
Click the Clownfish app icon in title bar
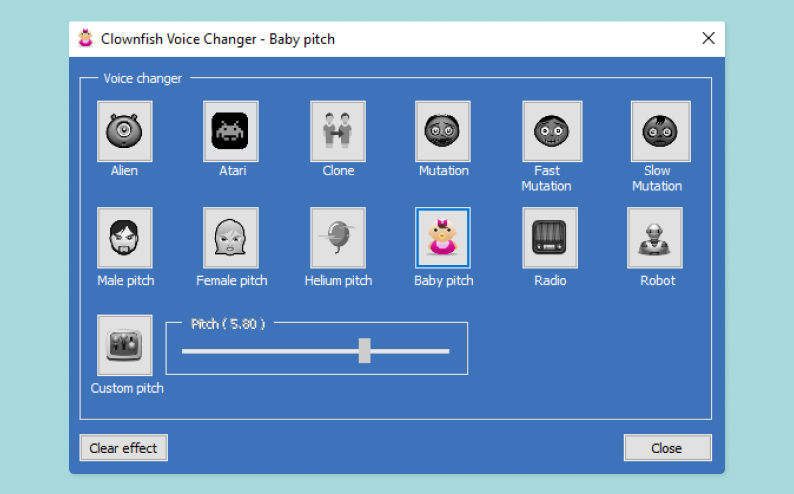coord(86,38)
